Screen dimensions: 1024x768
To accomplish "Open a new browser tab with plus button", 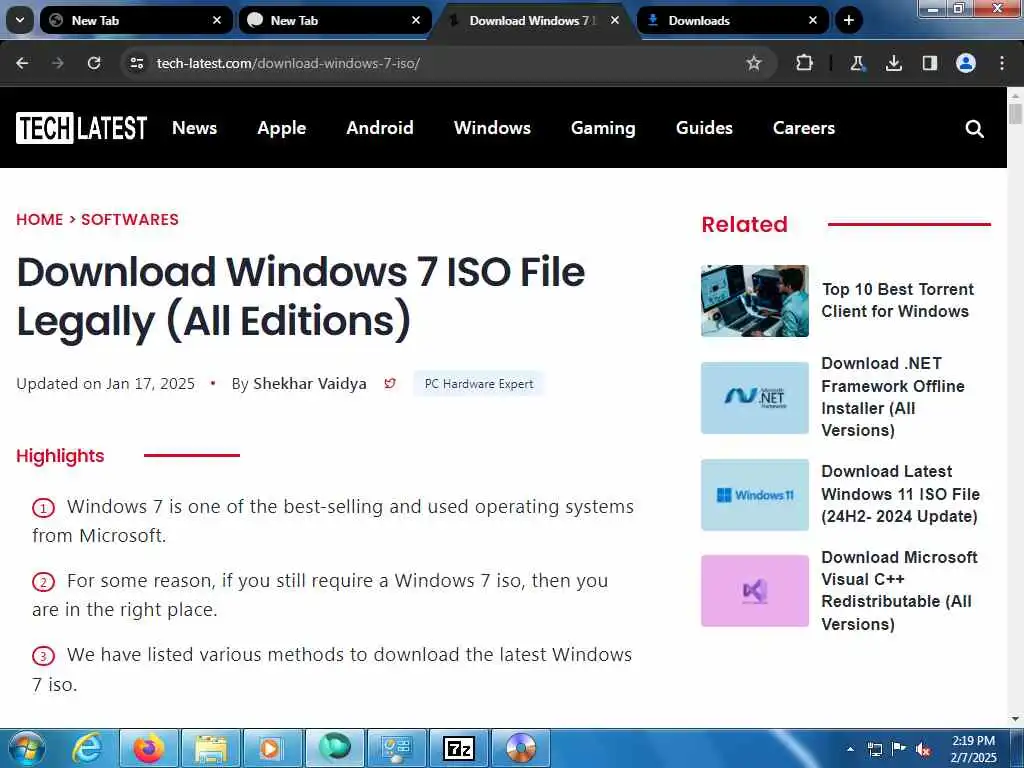I will pyautogui.click(x=848, y=20).
